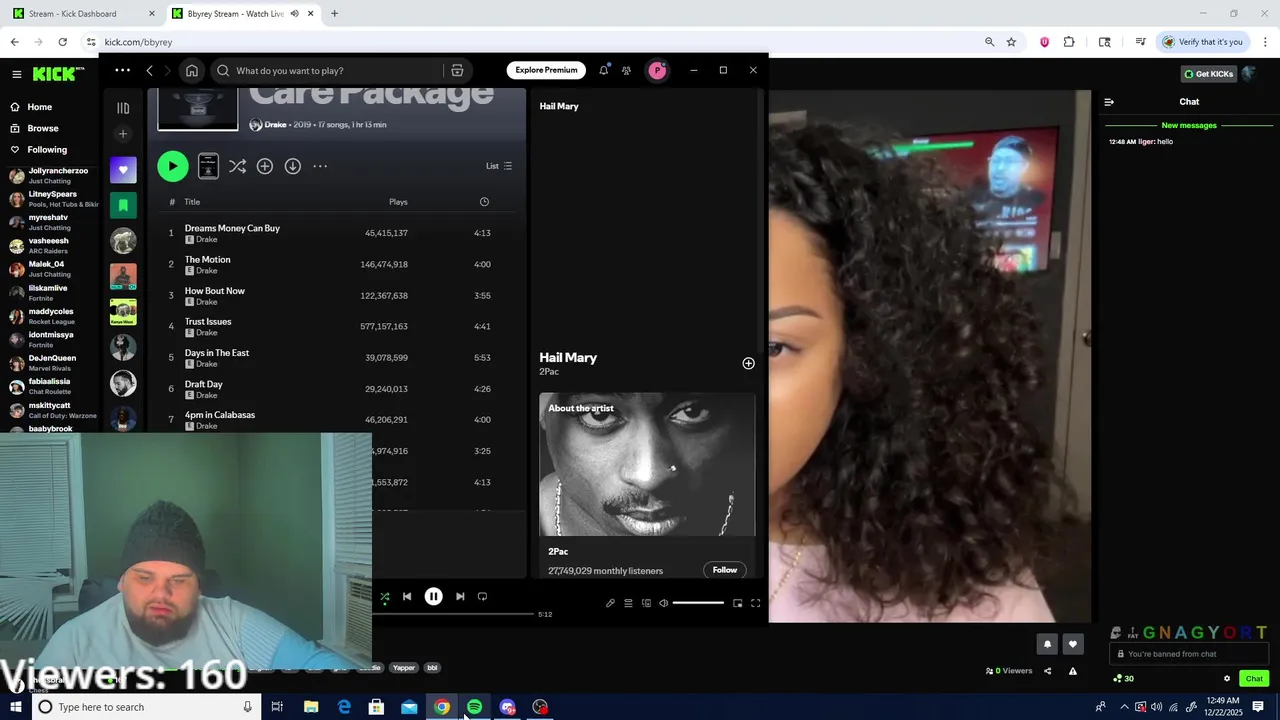
Task: Click the Get KICKs button
Action: point(1208,74)
